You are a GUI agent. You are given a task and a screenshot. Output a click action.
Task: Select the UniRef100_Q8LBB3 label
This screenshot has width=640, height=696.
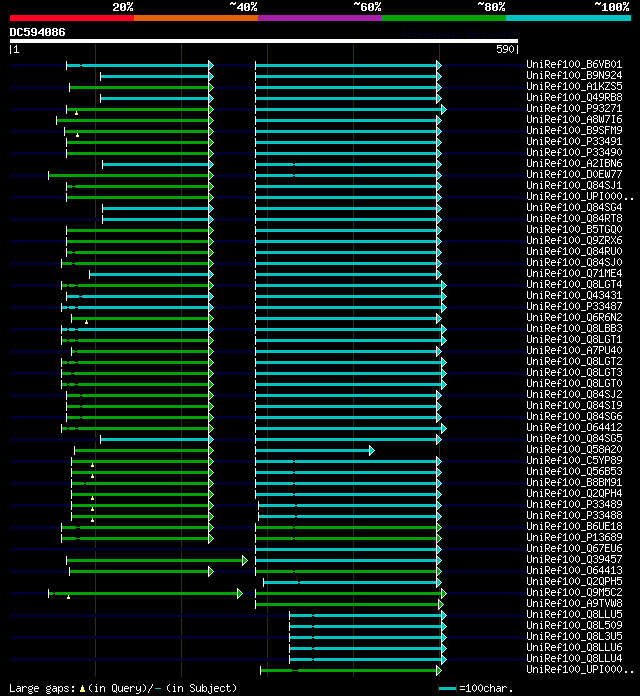574,328
